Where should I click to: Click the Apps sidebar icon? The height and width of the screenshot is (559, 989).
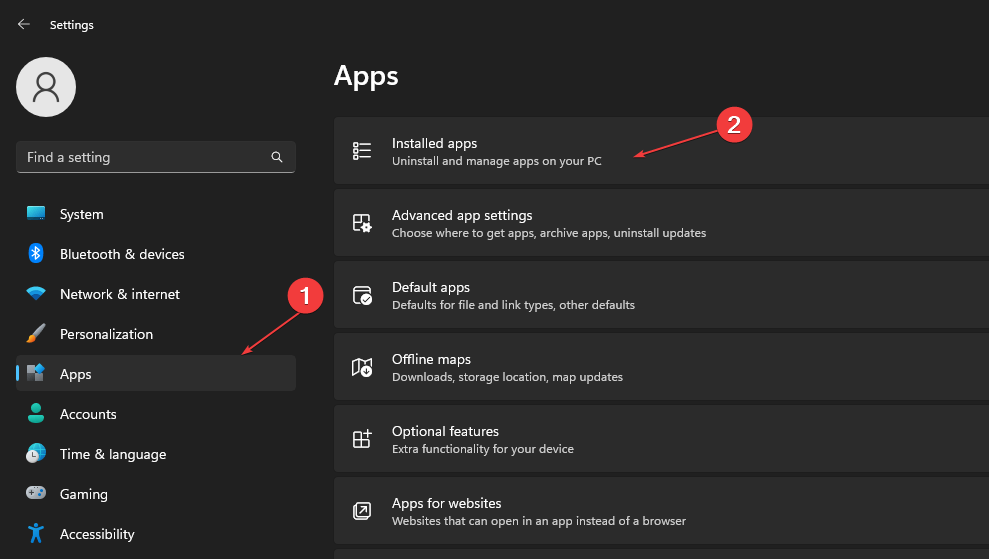[x=36, y=373]
